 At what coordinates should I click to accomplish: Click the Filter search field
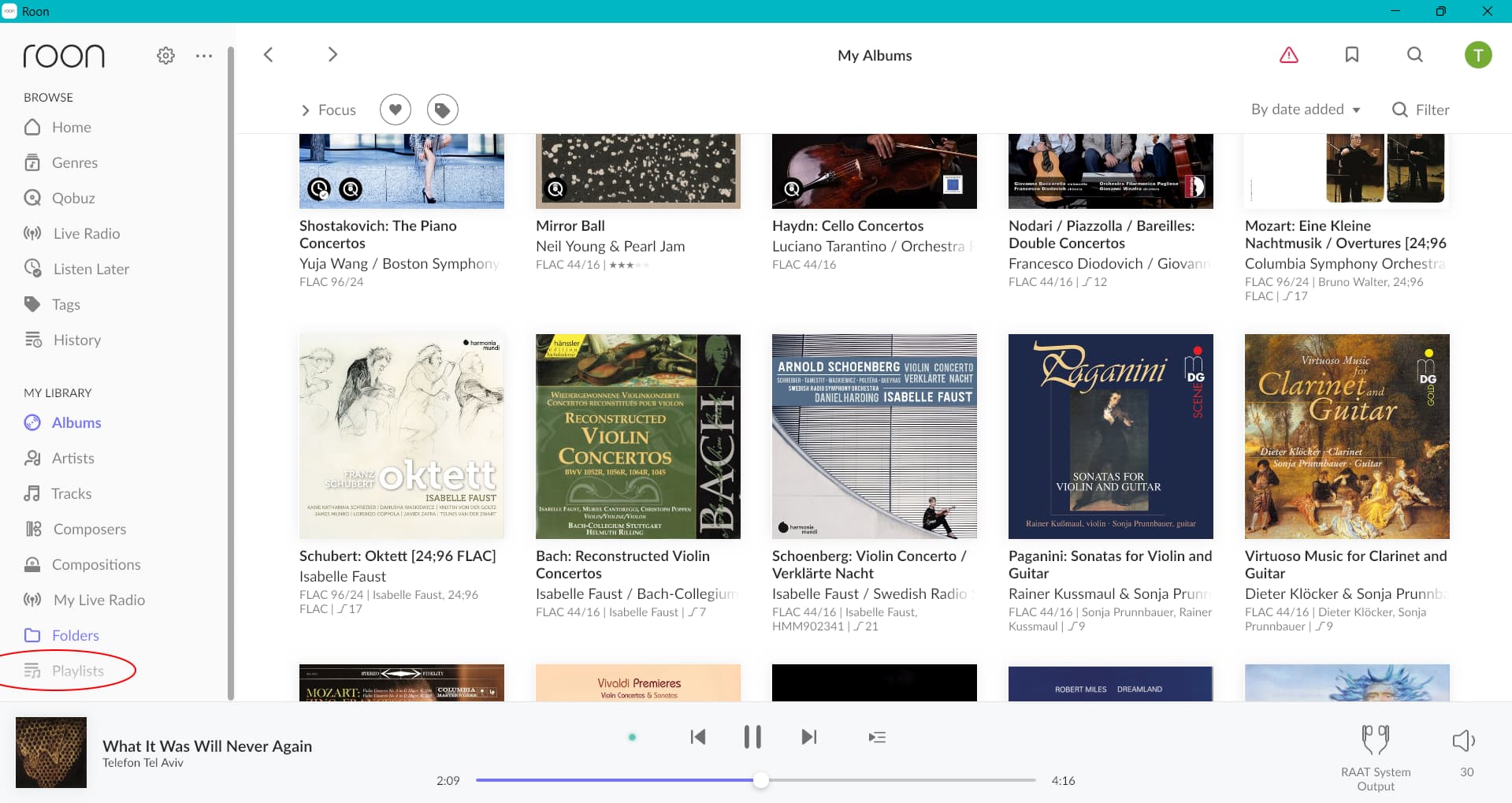pyautogui.click(x=1421, y=110)
